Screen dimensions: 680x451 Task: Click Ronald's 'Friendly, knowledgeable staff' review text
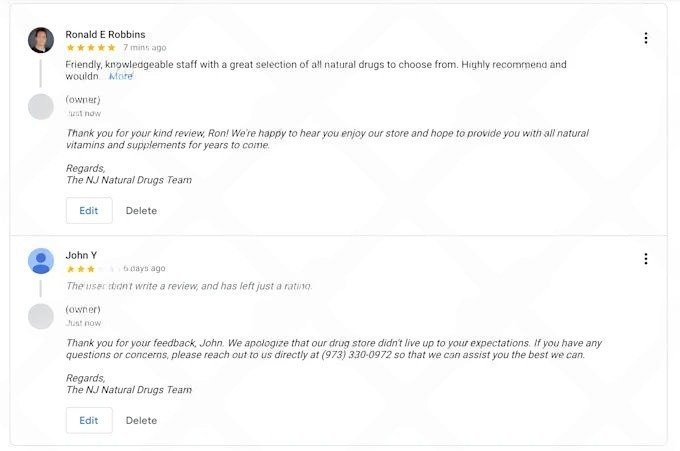(316, 65)
